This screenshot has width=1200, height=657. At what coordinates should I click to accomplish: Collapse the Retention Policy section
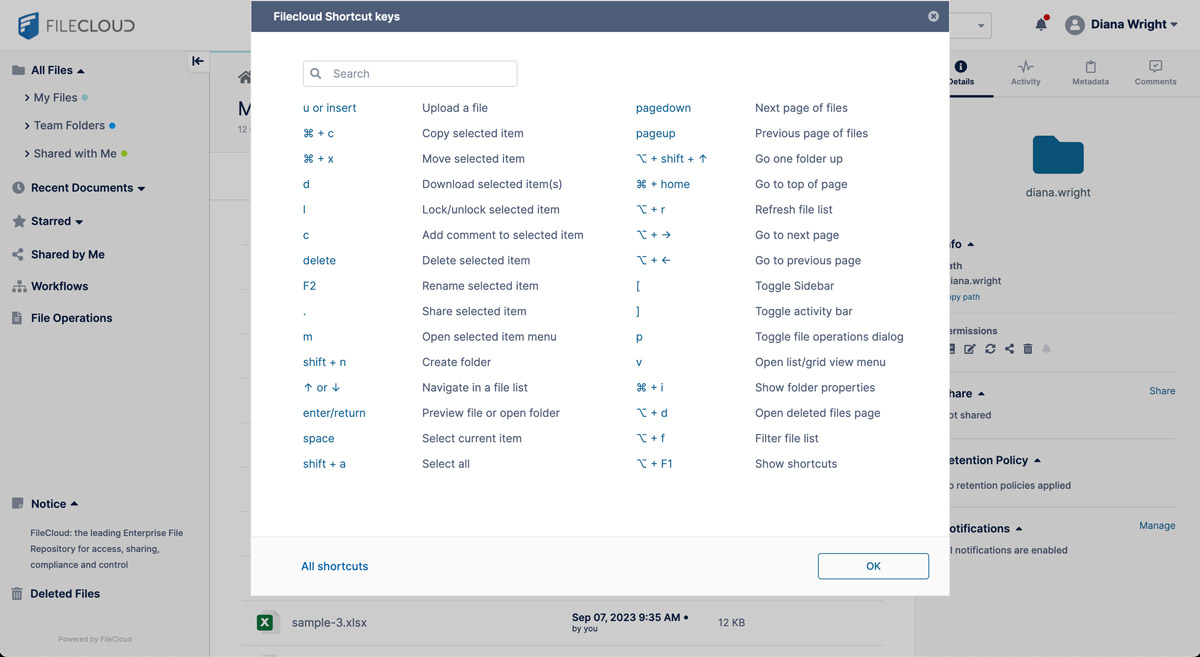(x=1037, y=461)
